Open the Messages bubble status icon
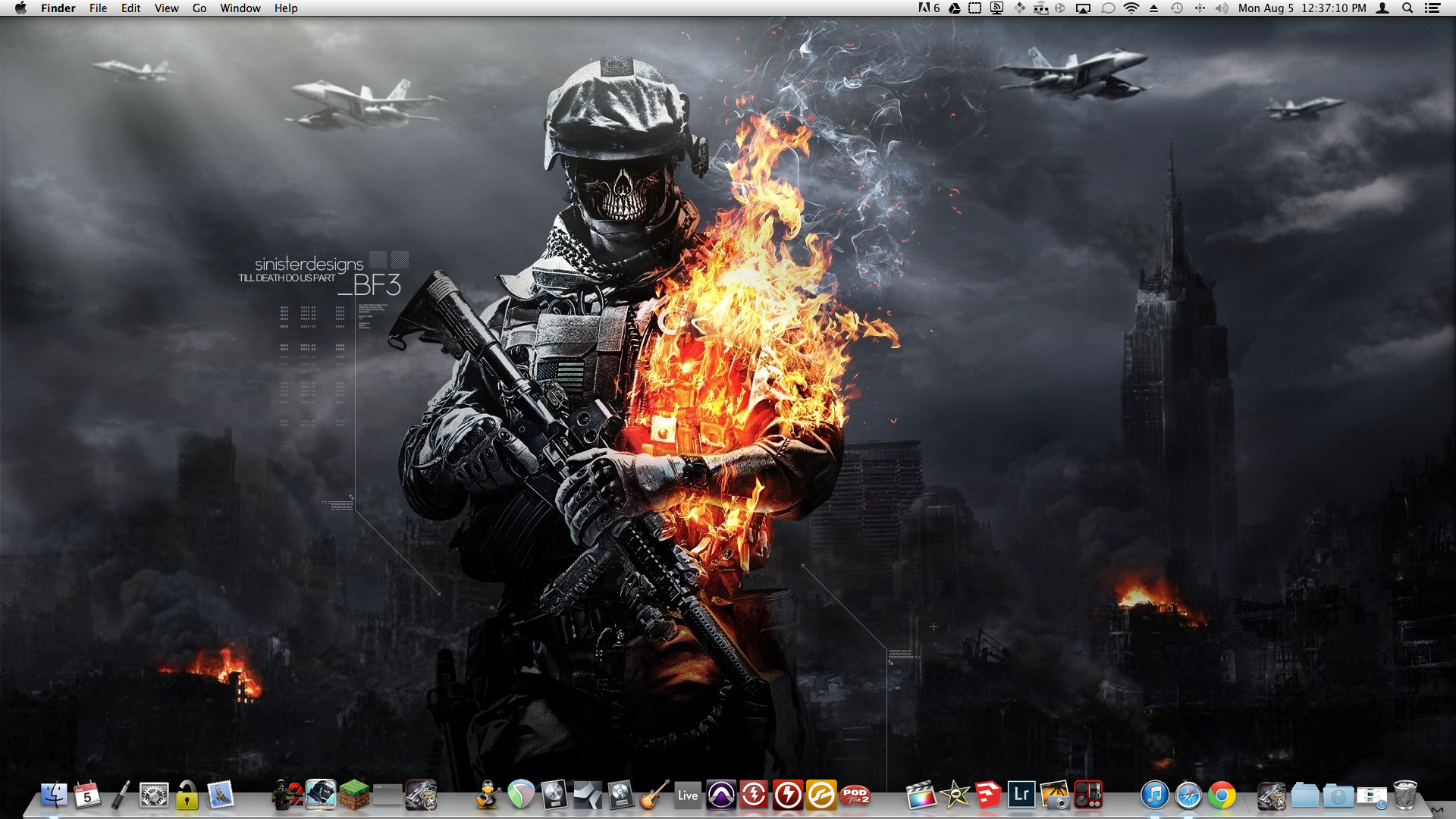Viewport: 1456px width, 819px height. pos(1108,8)
